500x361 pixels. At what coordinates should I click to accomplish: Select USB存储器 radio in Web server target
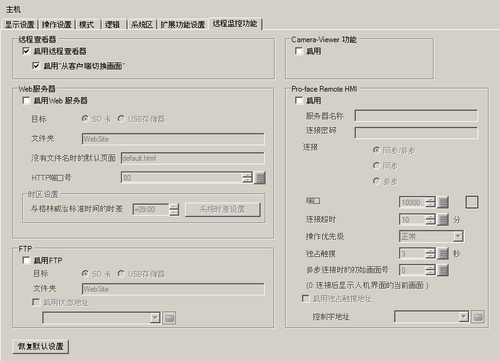[x=121, y=119]
